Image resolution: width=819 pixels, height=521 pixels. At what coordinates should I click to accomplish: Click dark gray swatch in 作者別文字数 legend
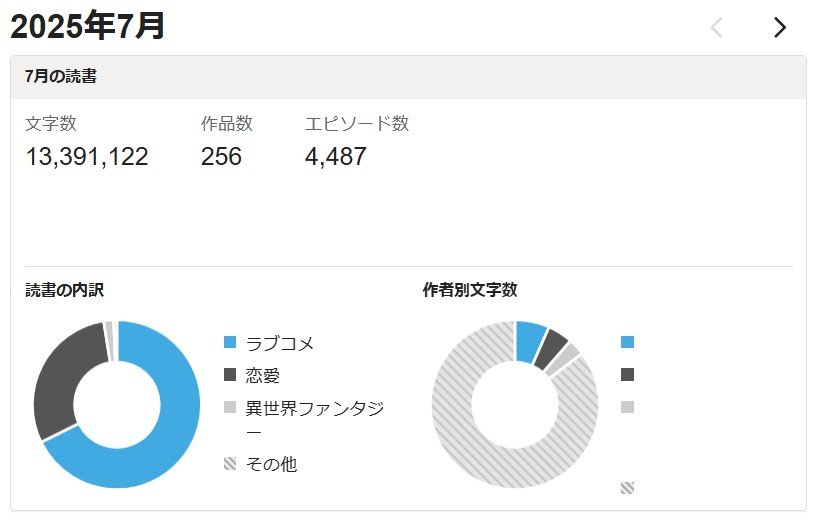click(x=627, y=375)
